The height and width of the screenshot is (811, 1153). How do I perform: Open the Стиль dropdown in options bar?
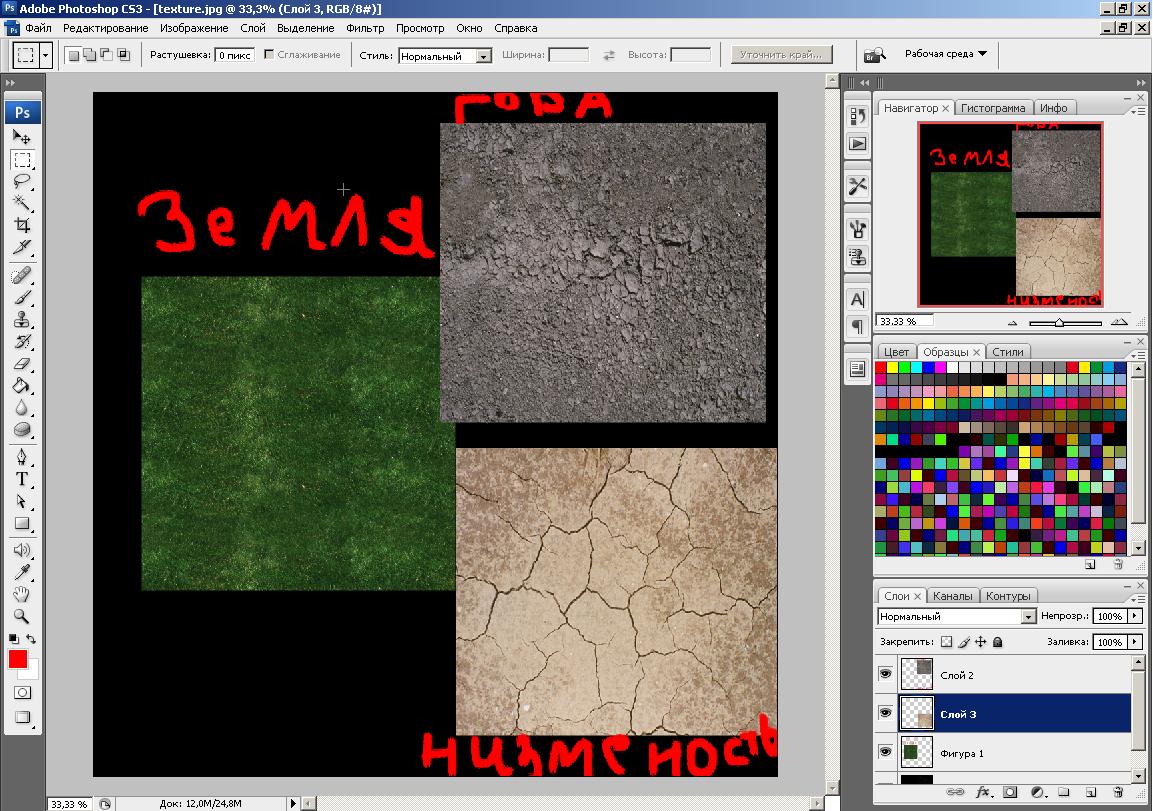(445, 56)
